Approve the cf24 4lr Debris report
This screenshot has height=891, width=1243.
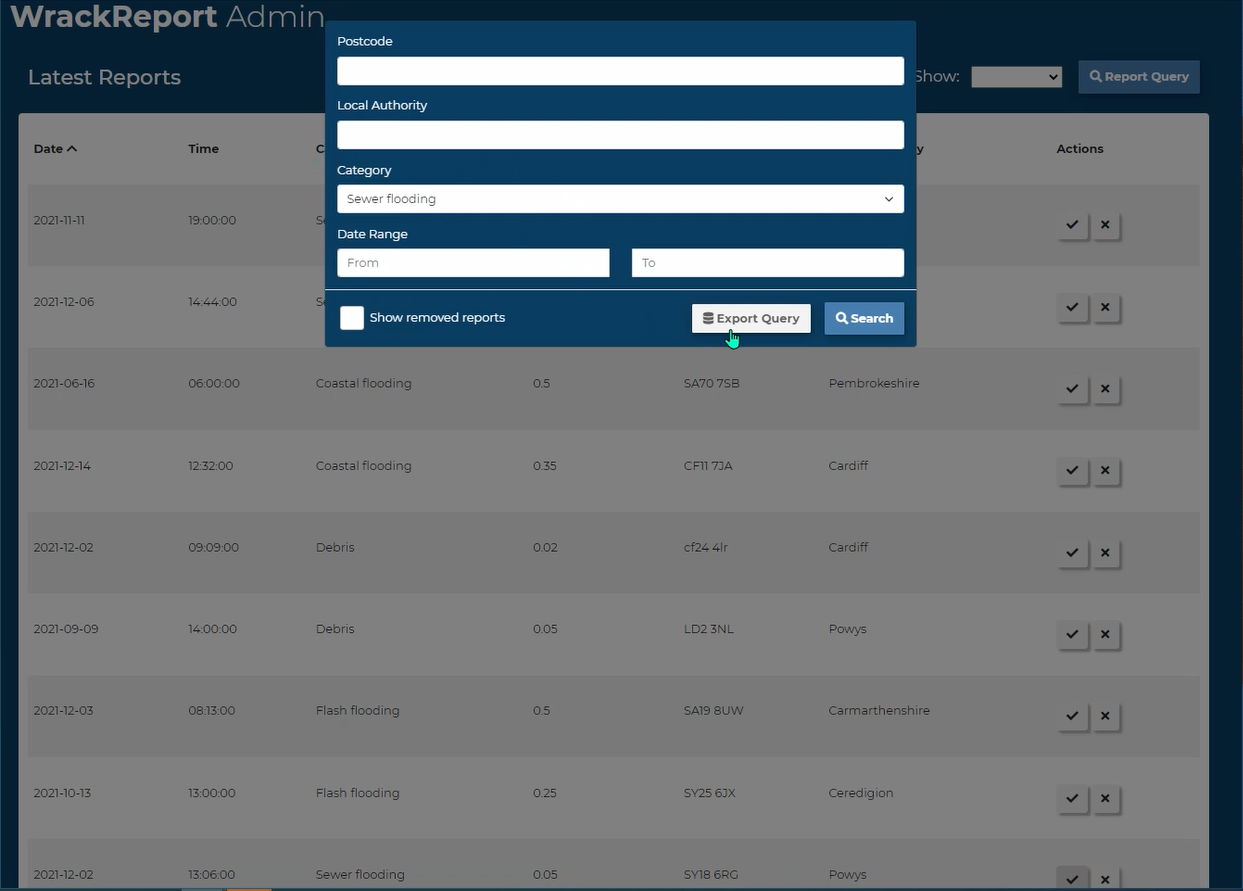pos(1072,553)
